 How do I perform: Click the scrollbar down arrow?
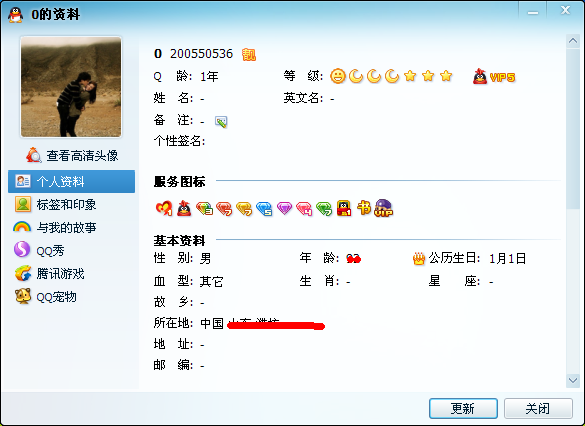click(573, 380)
